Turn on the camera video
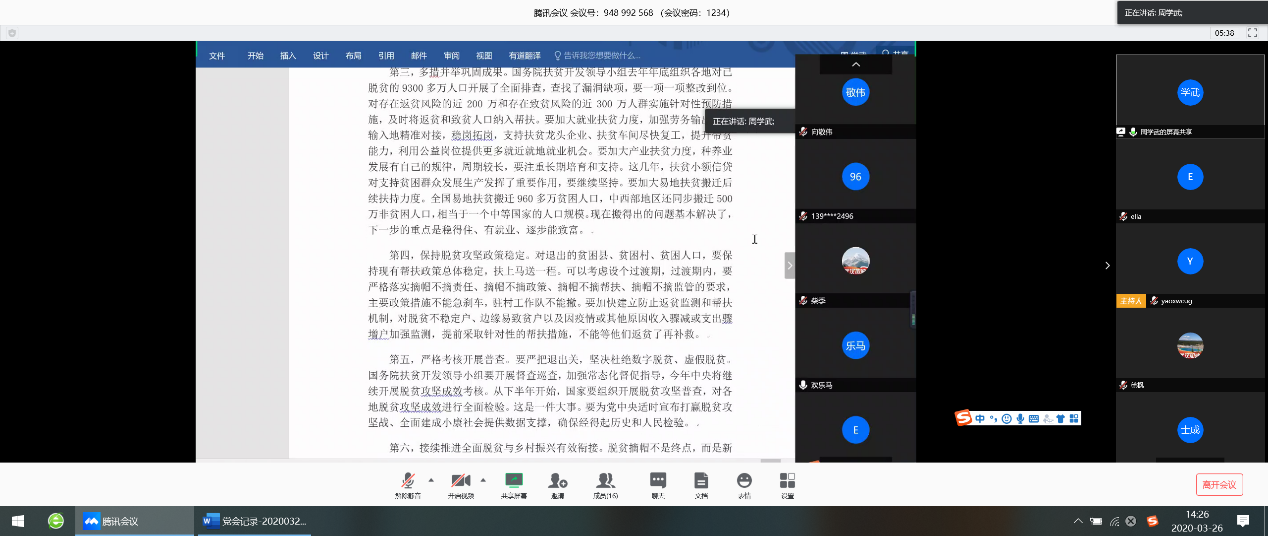Viewport: 1268px width, 536px height. click(x=460, y=482)
